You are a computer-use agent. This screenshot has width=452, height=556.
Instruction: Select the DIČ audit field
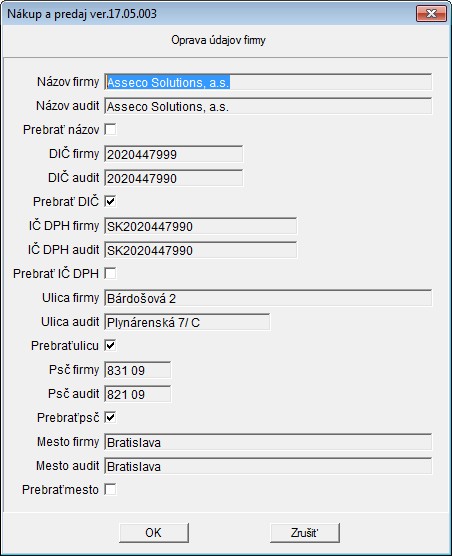pos(174,178)
